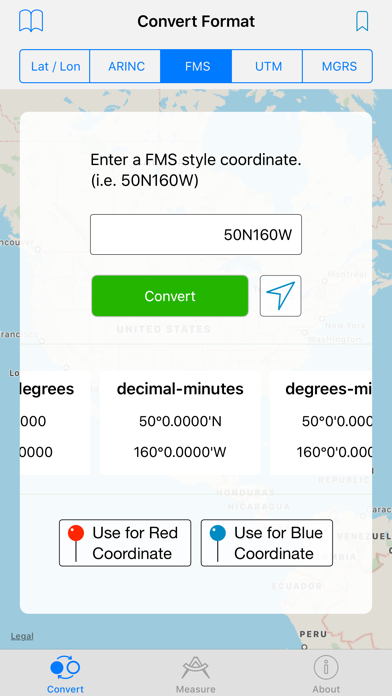Switch to ARINC format
The width and height of the screenshot is (392, 696).
125,67
